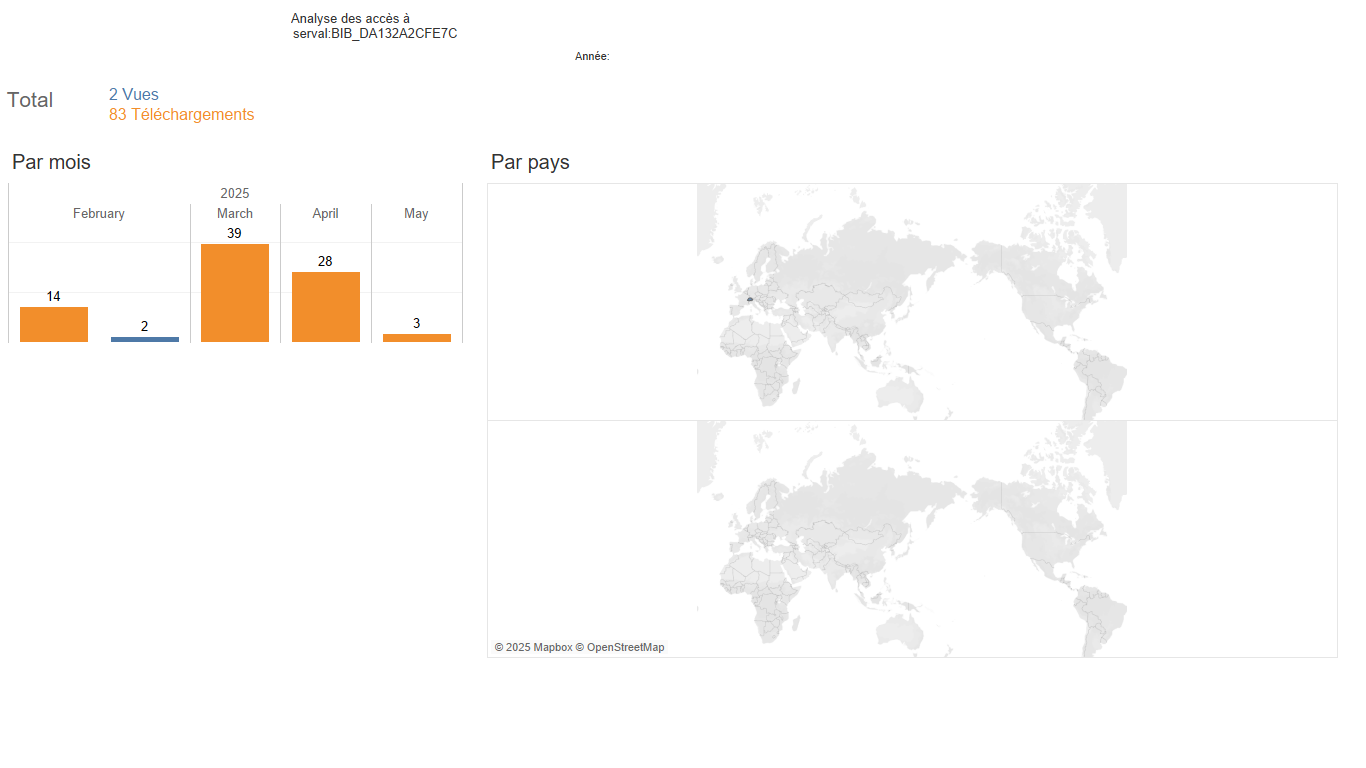Click the 'February' month header
Image resolution: width=1366 pixels, height=768 pixels.
99,214
